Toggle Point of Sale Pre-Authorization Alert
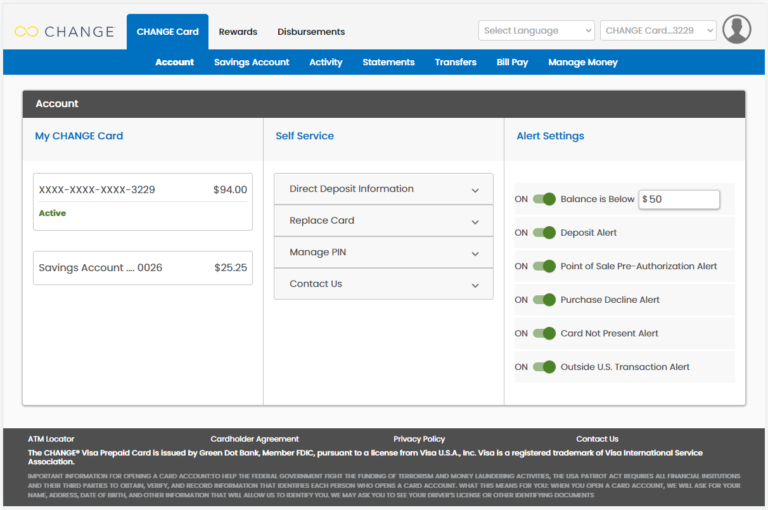The height and width of the screenshot is (510, 768). pos(544,266)
